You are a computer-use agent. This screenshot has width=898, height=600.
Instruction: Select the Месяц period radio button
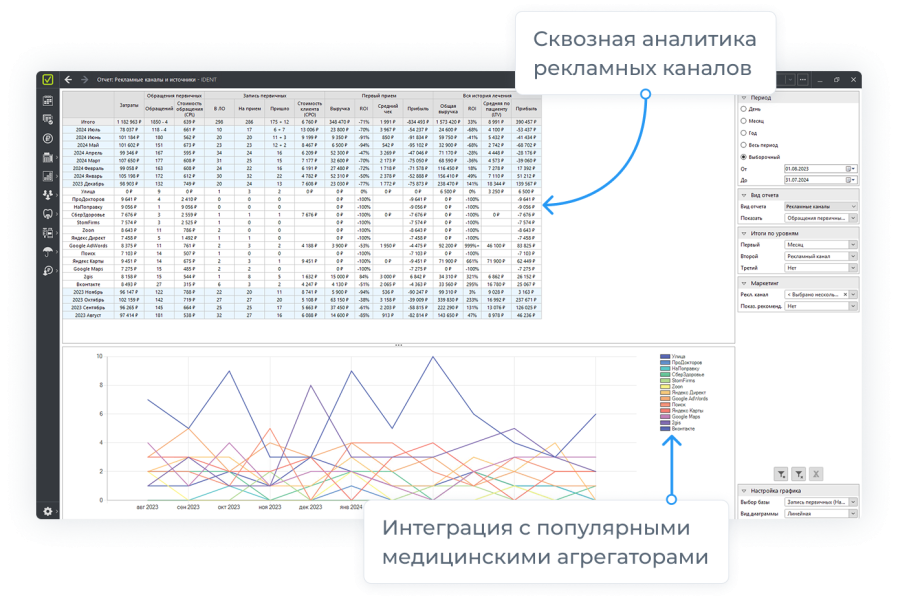click(x=743, y=121)
